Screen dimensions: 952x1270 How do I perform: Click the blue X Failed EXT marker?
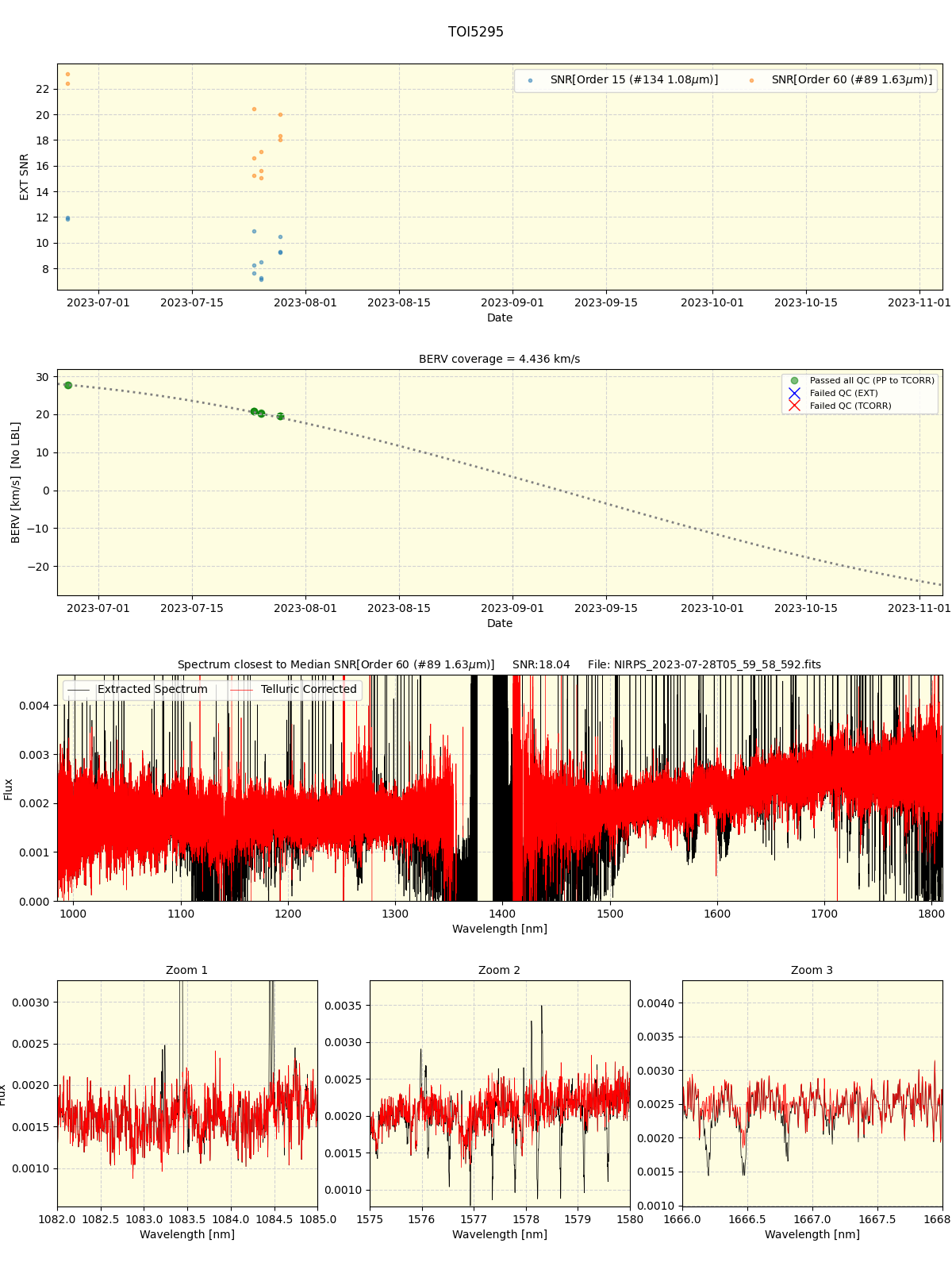pos(794,394)
